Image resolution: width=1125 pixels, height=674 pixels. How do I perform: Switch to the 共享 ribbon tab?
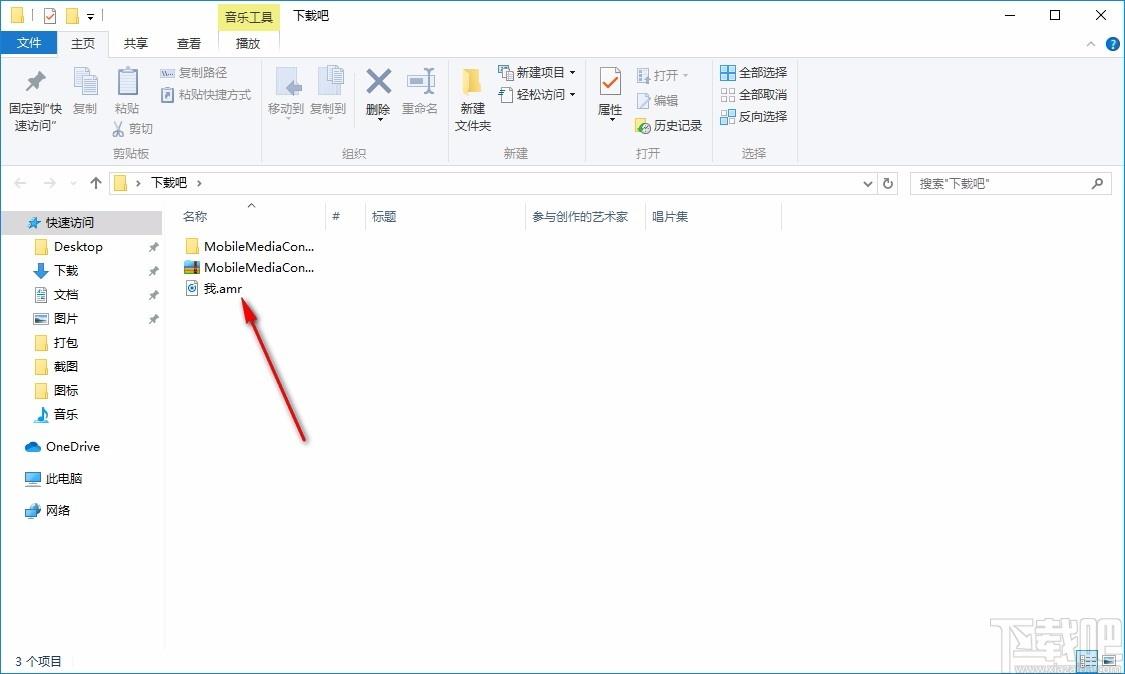136,43
